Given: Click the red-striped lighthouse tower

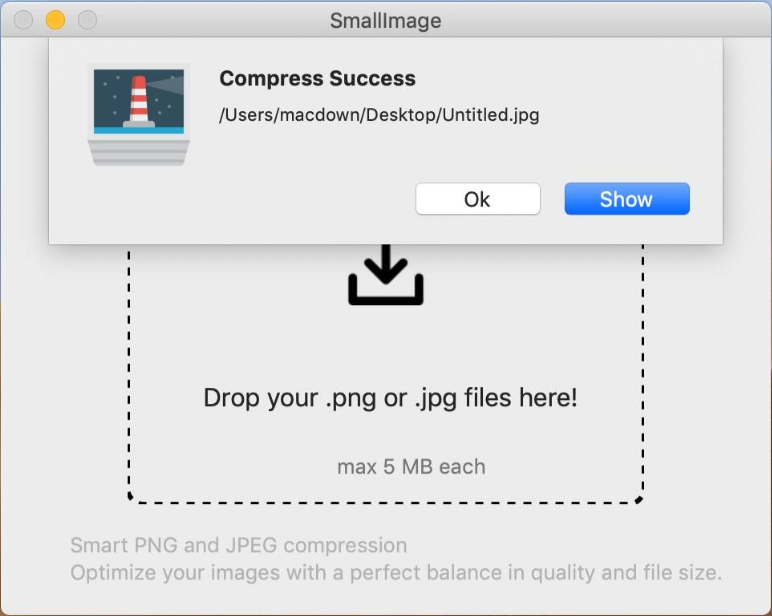Looking at the screenshot, I should click(x=138, y=100).
